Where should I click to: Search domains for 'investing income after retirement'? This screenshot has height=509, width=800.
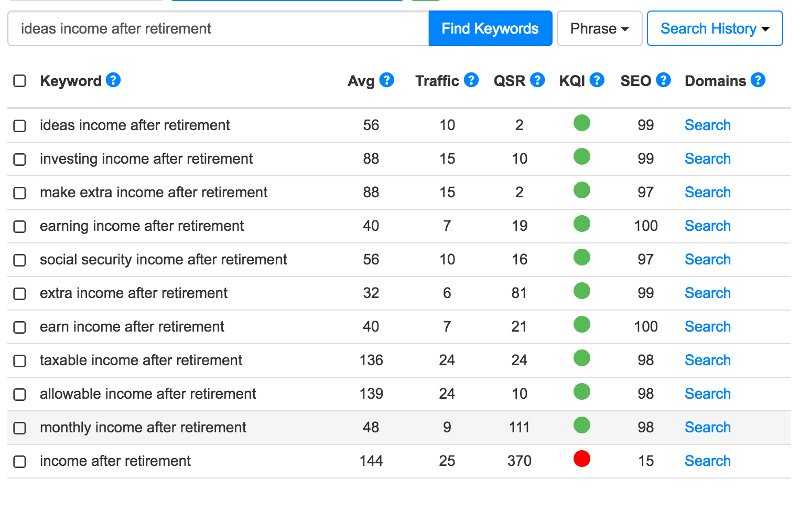(x=708, y=159)
